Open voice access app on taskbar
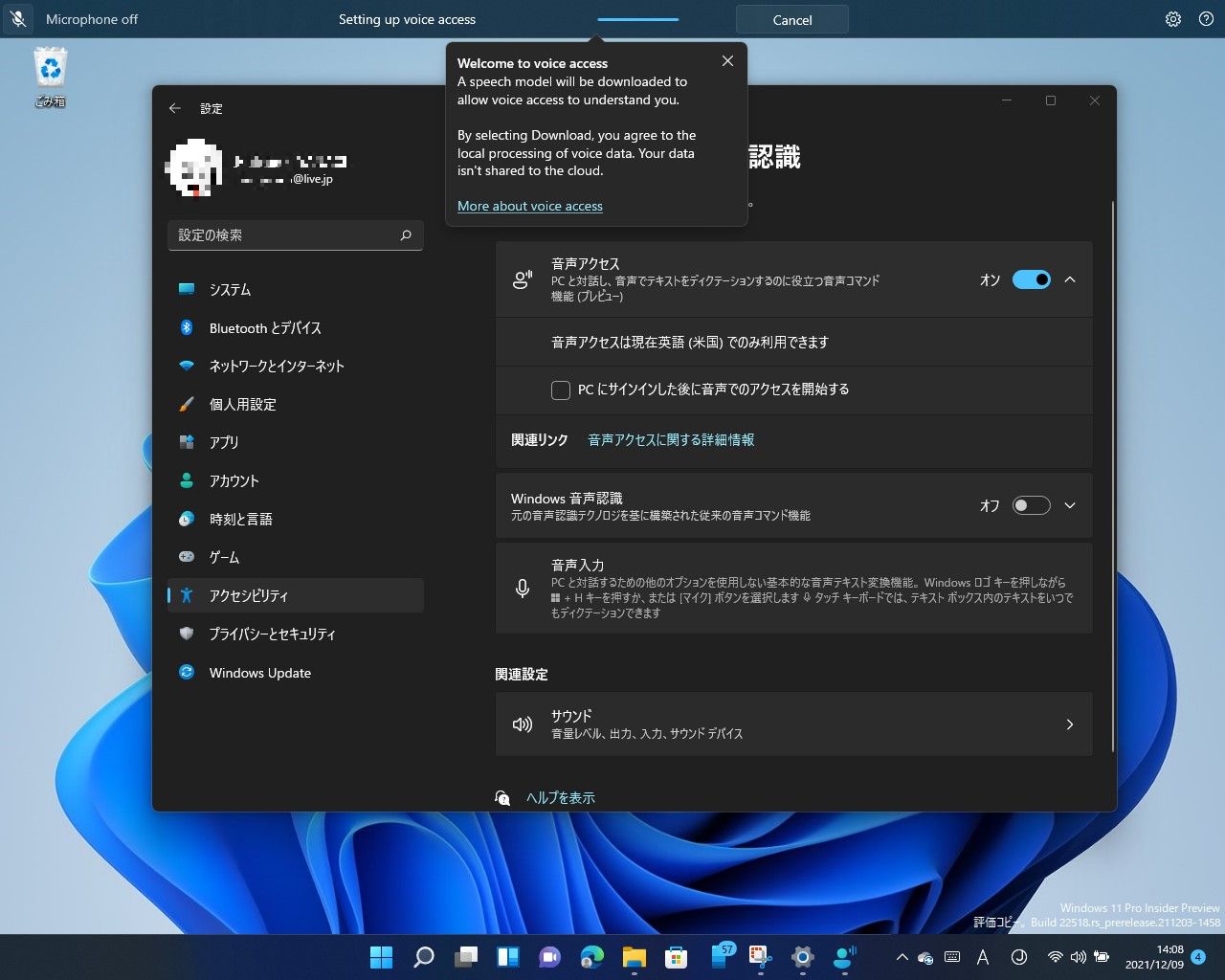This screenshot has width=1225, height=980. (x=844, y=957)
